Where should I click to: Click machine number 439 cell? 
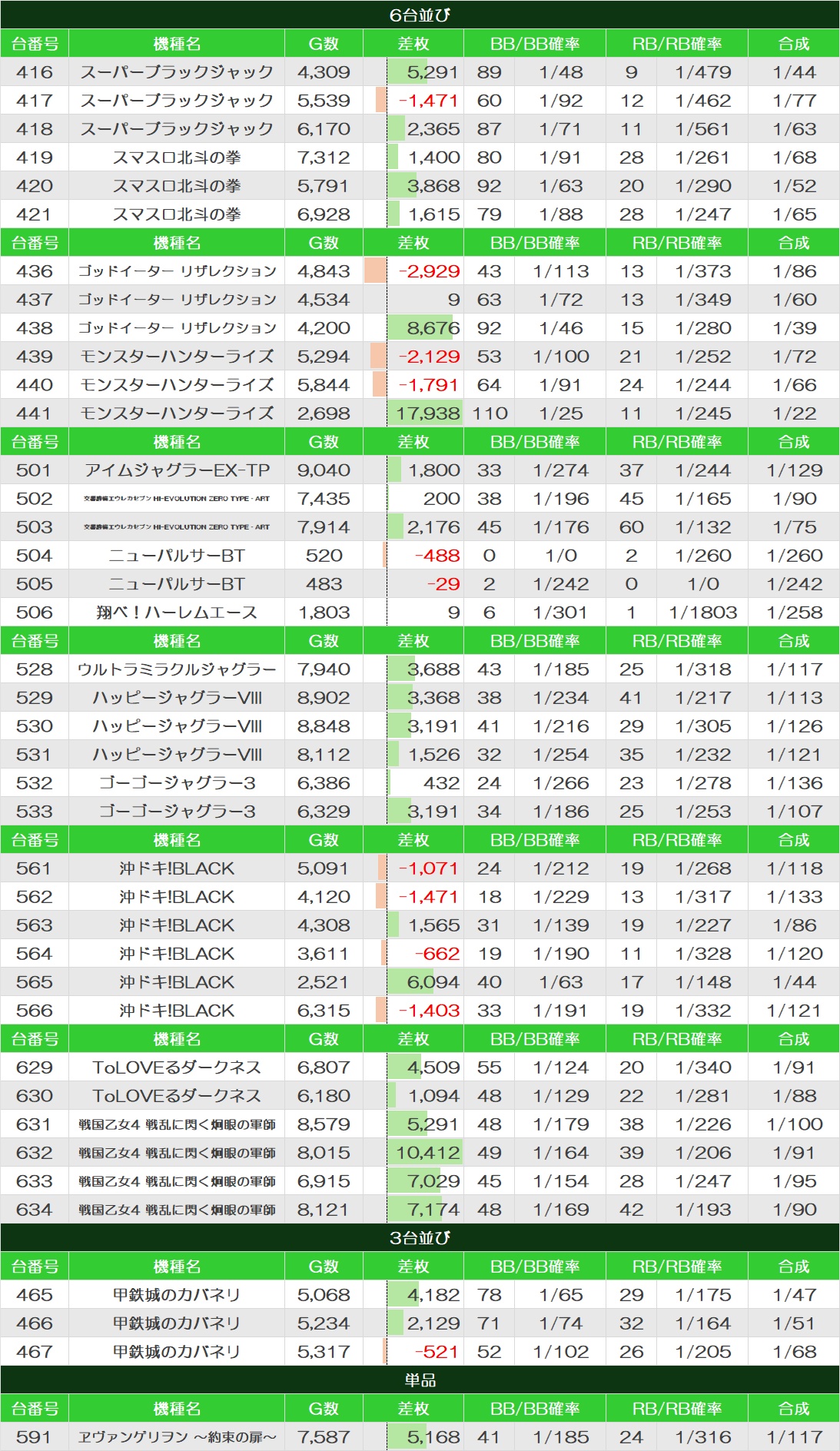(x=35, y=357)
